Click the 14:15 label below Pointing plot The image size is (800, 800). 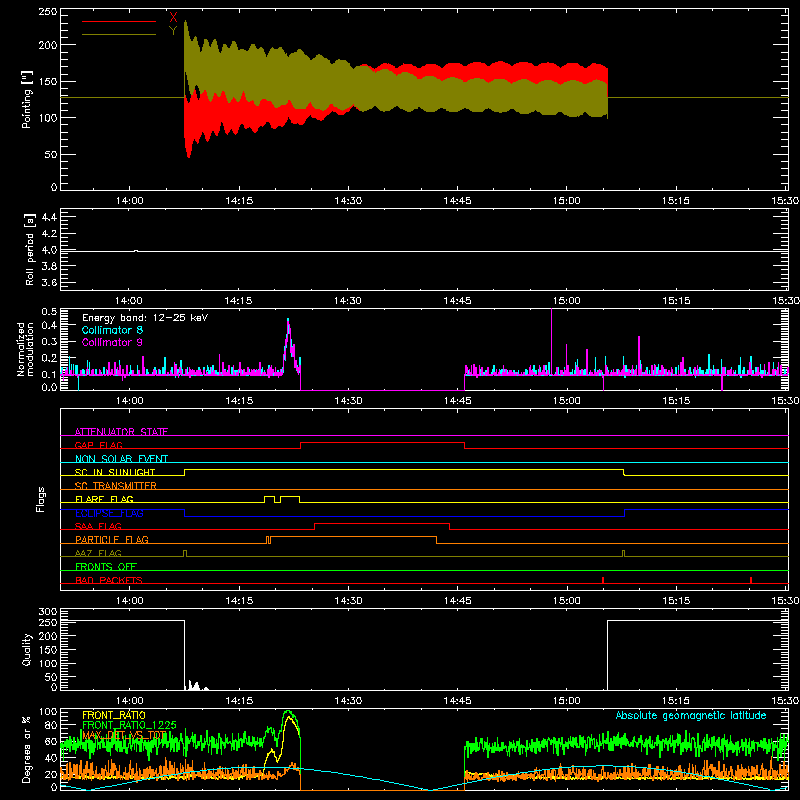(239, 201)
